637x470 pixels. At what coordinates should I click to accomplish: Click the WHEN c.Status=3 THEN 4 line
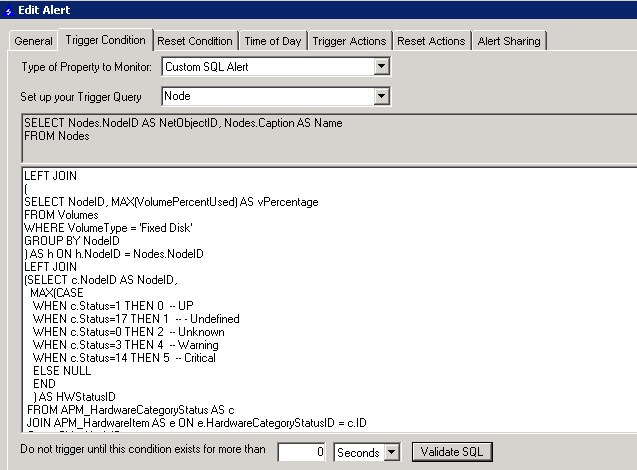[x=126, y=345]
